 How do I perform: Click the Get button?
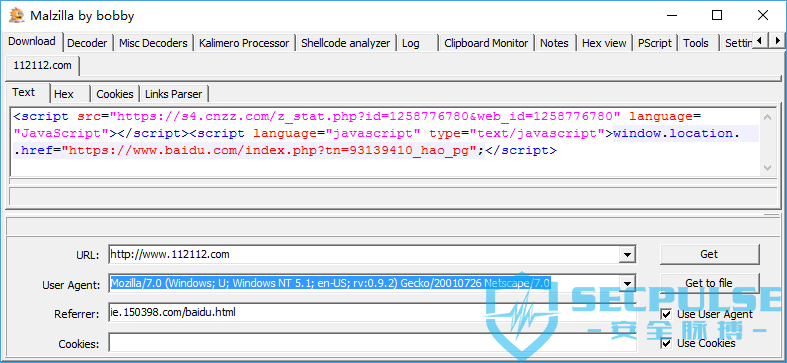tap(709, 255)
